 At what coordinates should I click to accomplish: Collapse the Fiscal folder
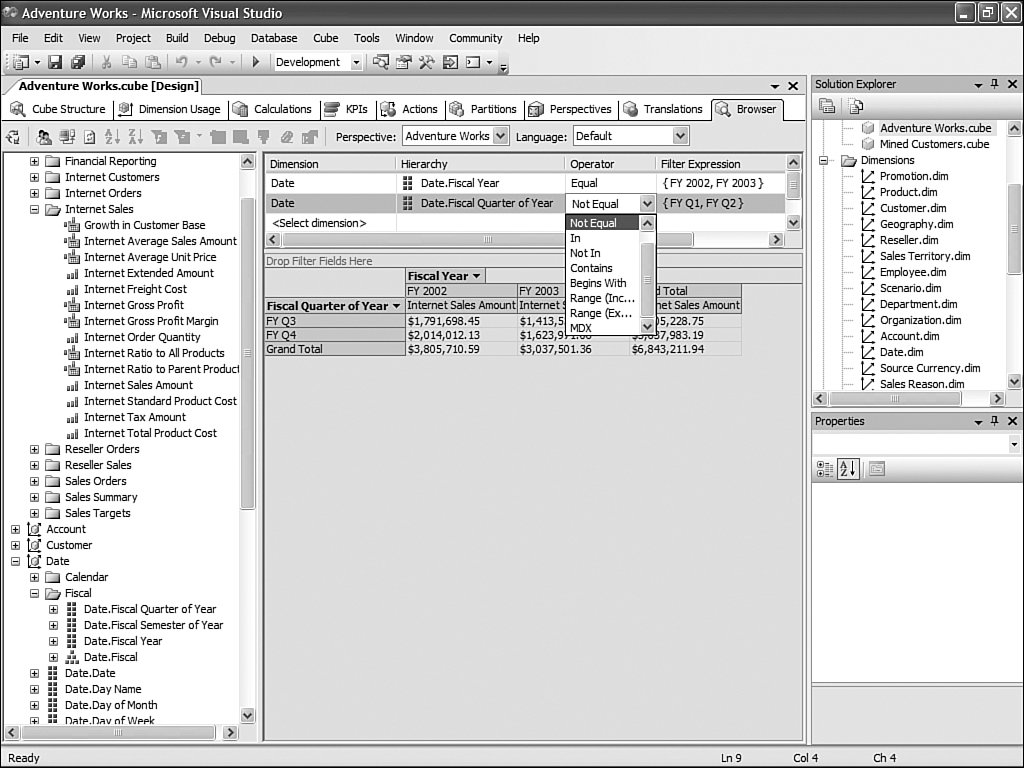pyautogui.click(x=35, y=594)
